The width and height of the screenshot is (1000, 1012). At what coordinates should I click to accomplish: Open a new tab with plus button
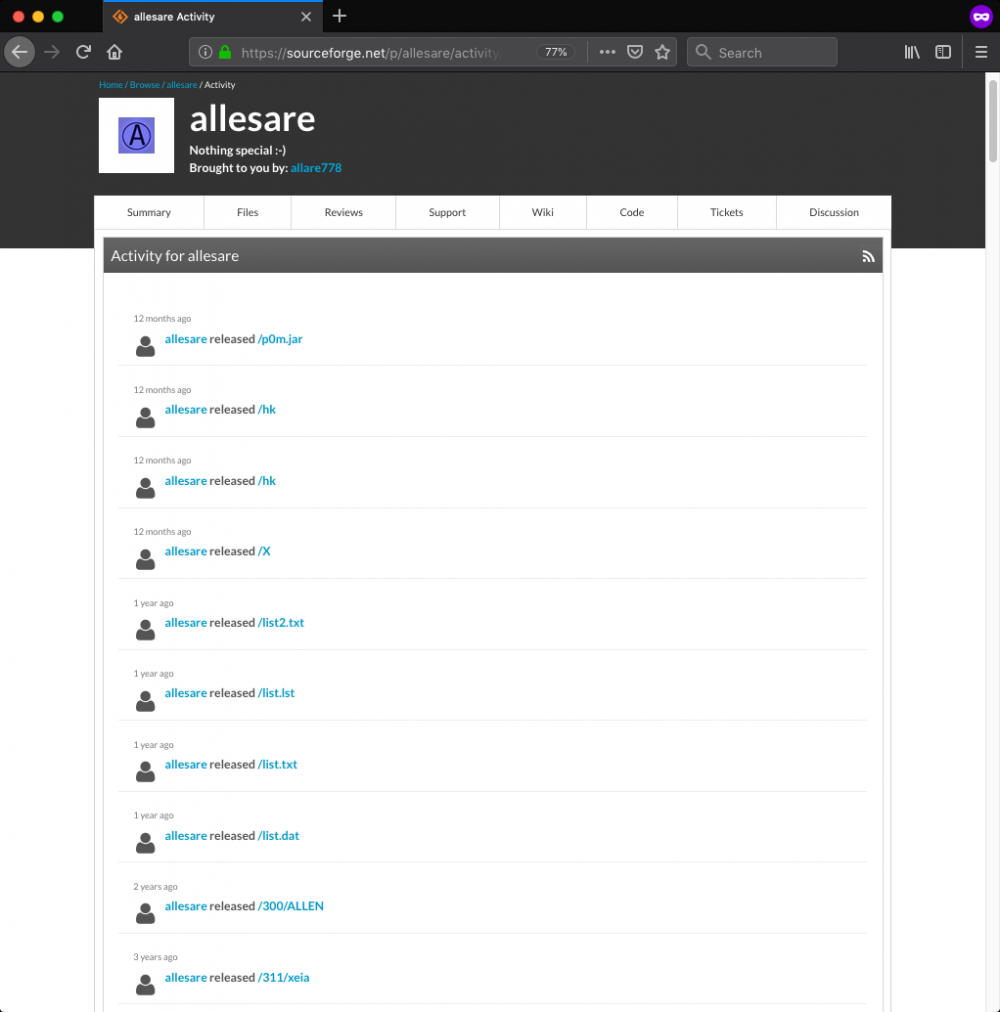340,16
